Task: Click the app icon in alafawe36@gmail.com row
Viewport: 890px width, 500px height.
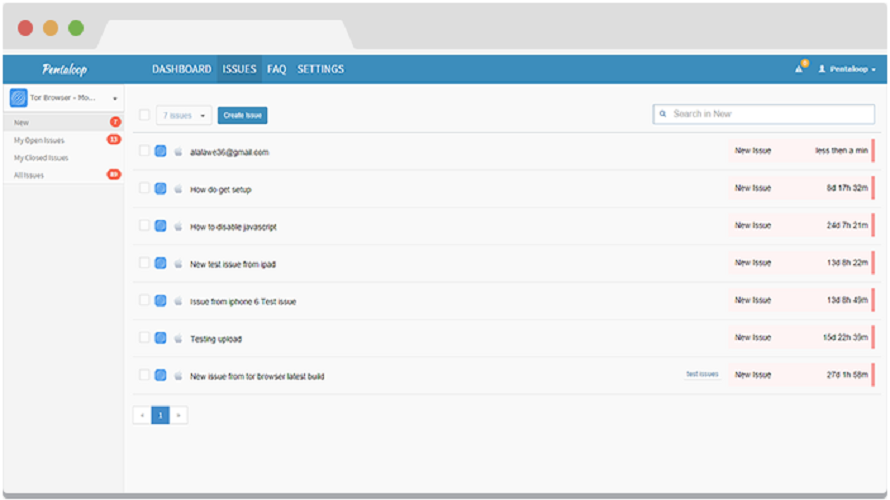Action: pos(161,151)
